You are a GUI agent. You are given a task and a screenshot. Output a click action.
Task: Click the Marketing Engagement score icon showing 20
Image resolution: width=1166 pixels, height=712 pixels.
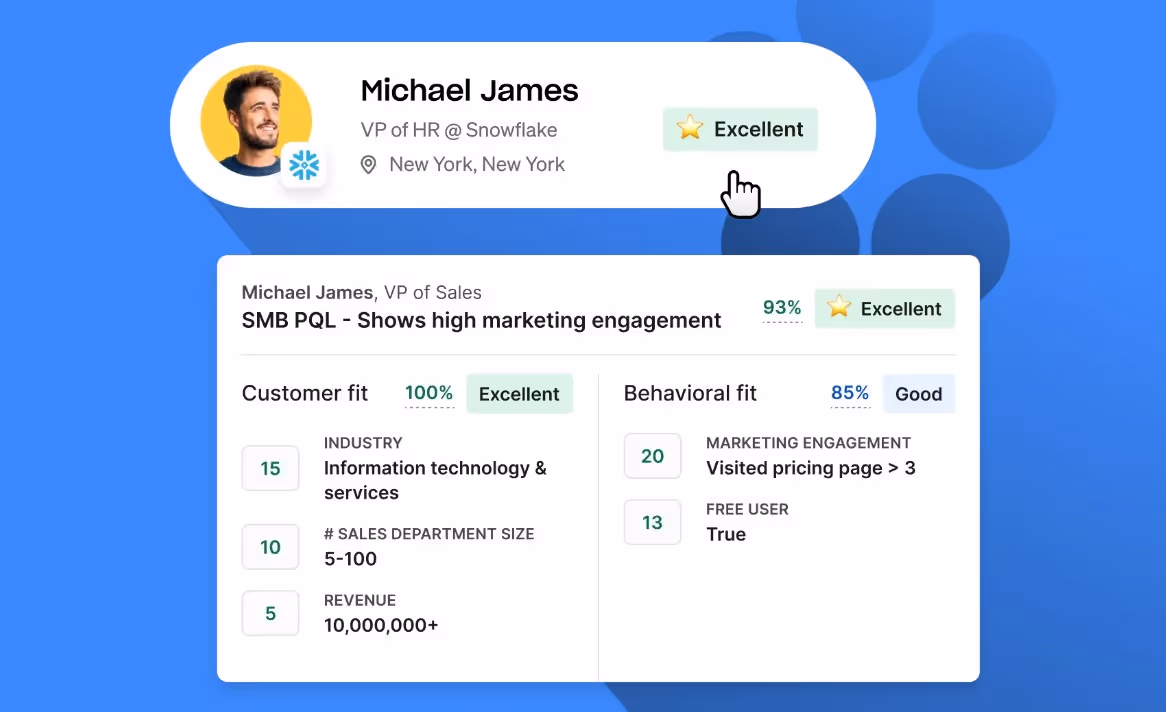coord(652,456)
